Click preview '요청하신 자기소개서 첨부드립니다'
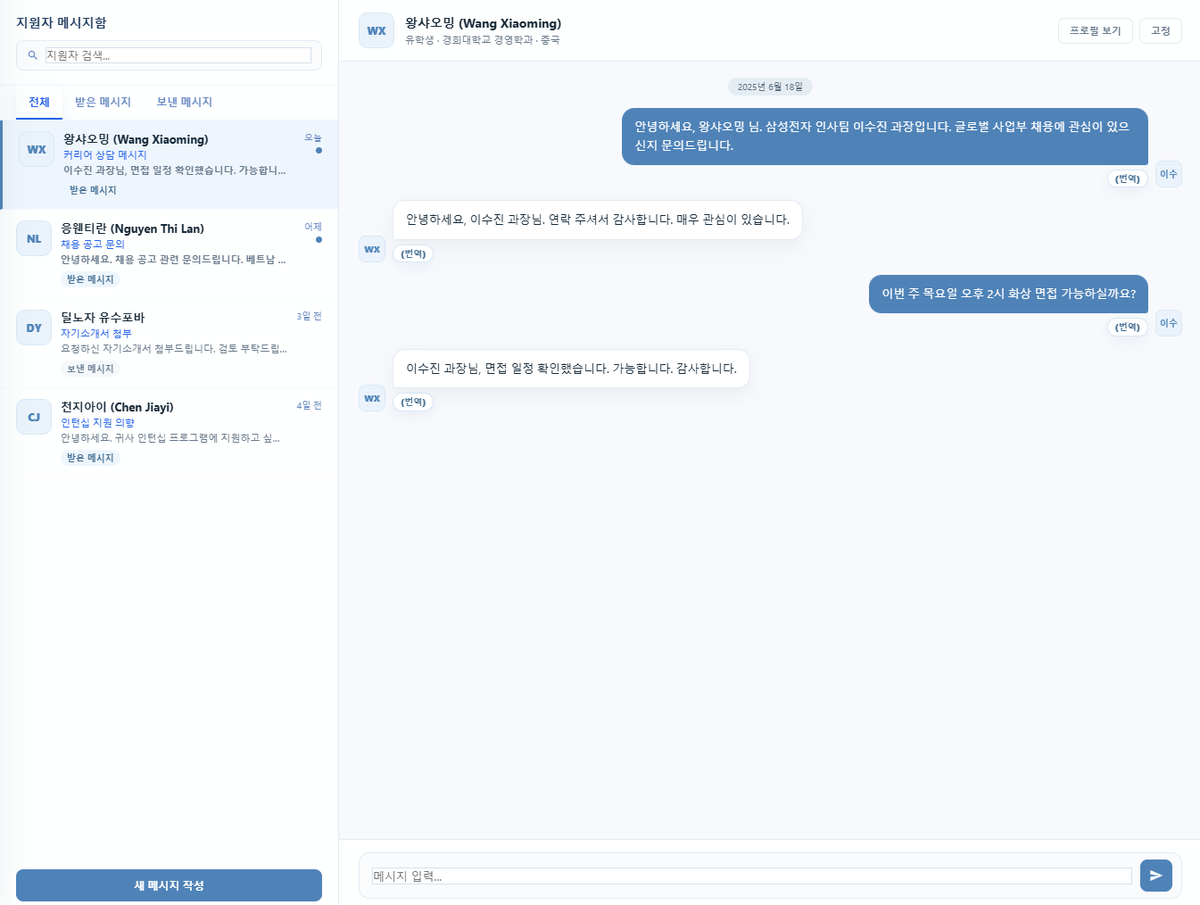The width and height of the screenshot is (1200, 905). click(175, 348)
